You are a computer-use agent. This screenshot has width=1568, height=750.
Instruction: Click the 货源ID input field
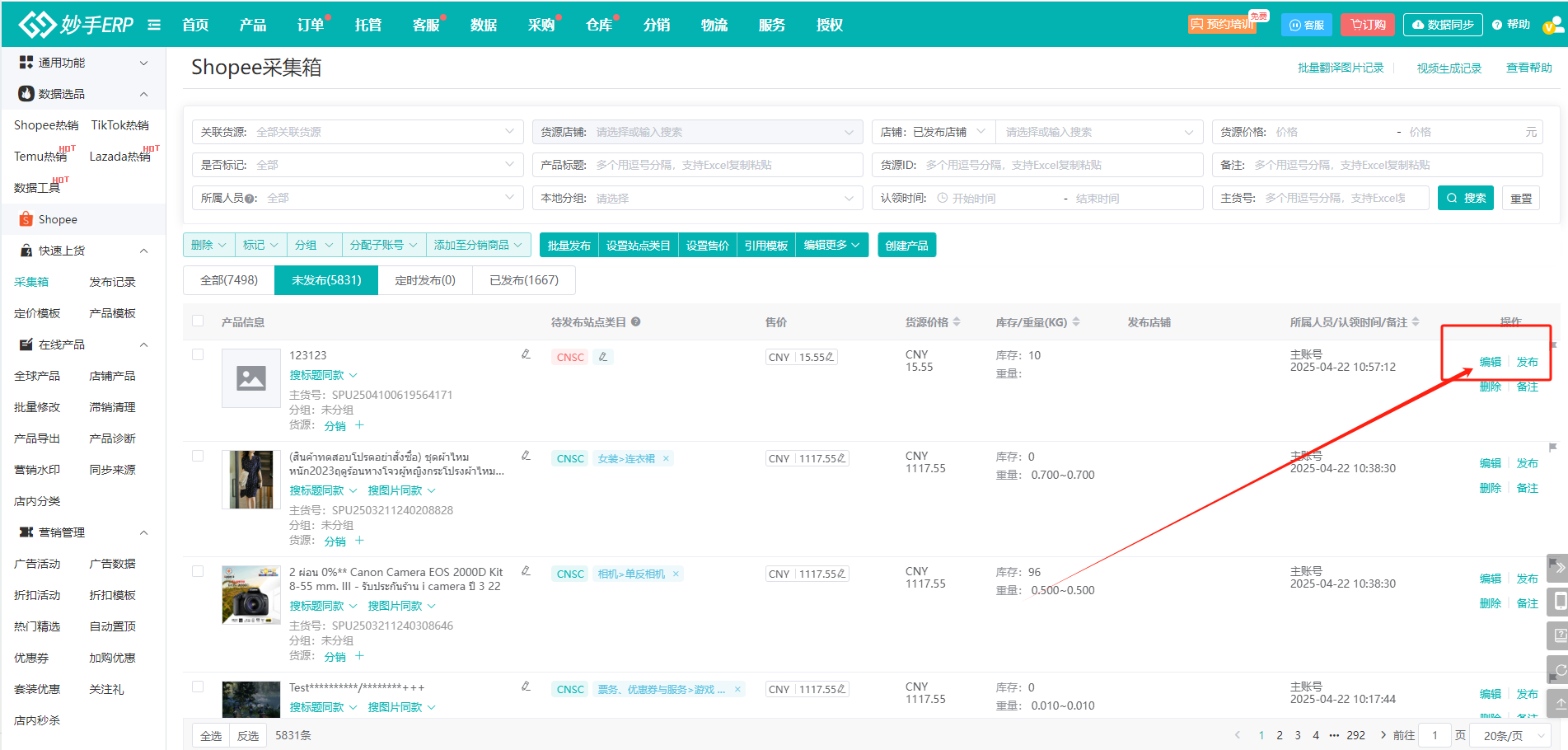(x=1037, y=165)
